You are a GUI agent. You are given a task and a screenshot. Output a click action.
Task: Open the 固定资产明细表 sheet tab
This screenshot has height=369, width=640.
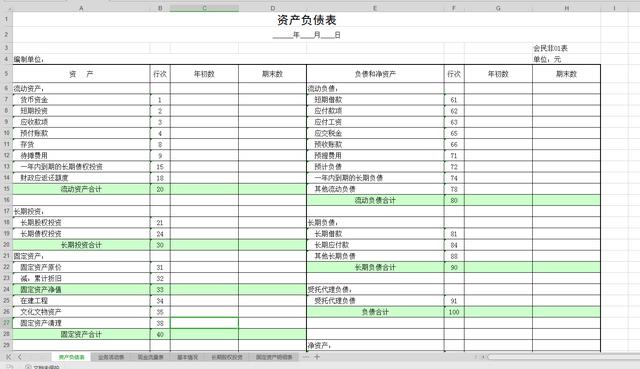pyautogui.click(x=274, y=357)
